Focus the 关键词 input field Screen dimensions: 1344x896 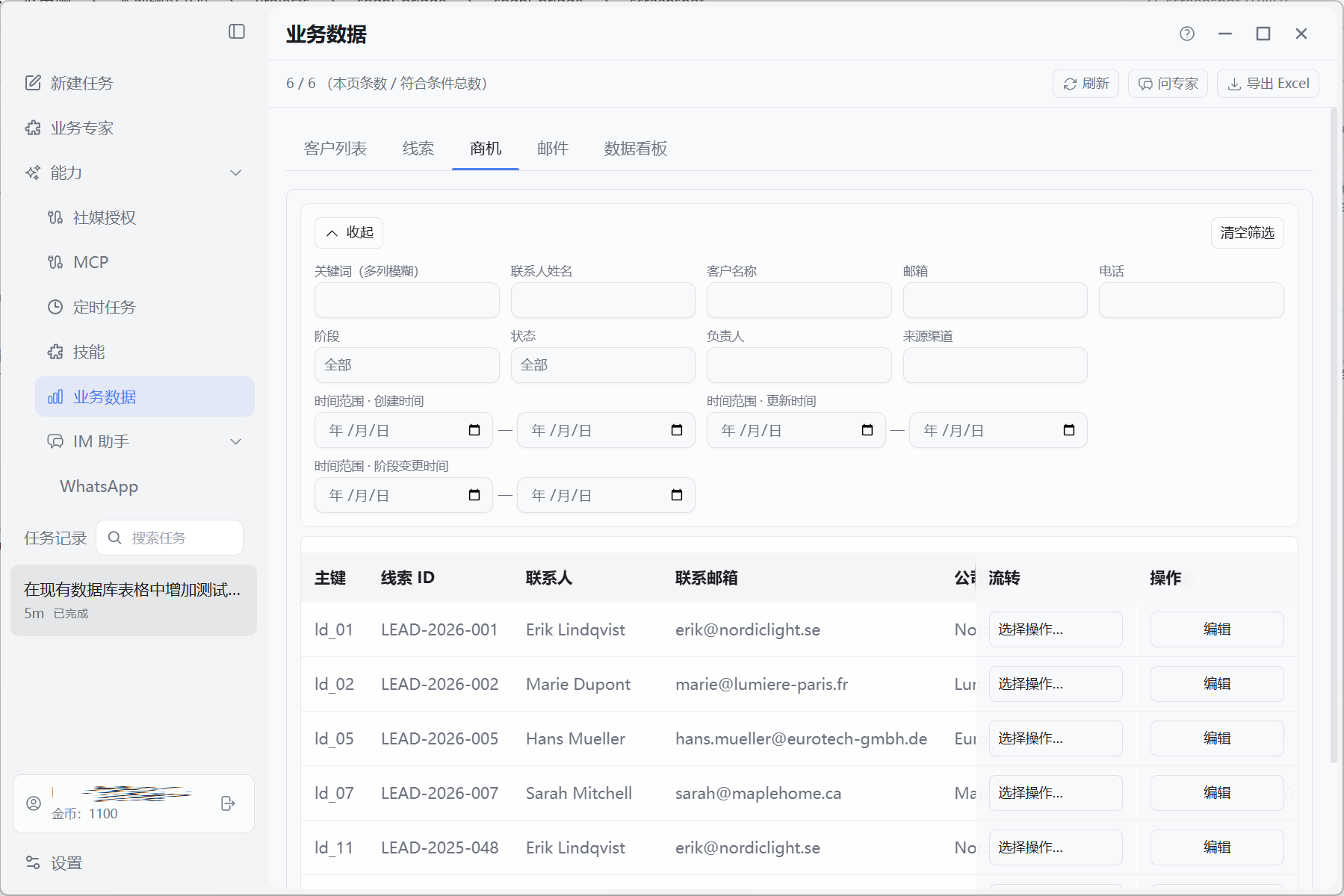pyautogui.click(x=407, y=300)
